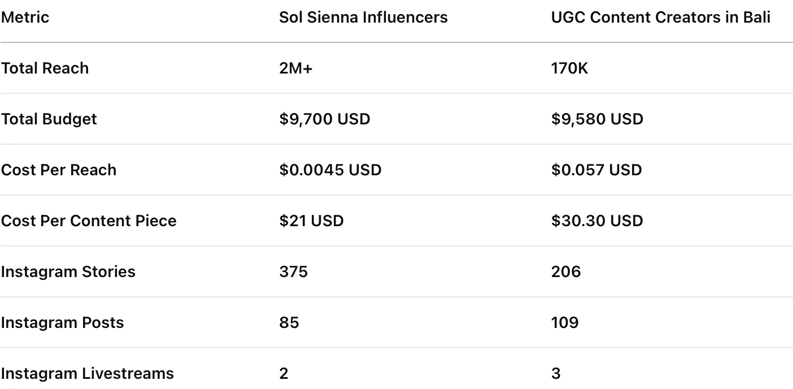793x389 pixels.
Task: Click the UGC Content Creators in Bali header
Action: pyautogui.click(x=660, y=17)
